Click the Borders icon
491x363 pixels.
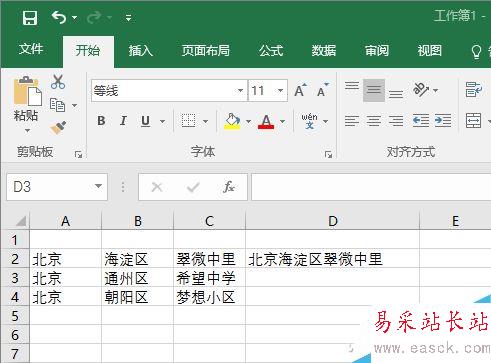pos(188,121)
